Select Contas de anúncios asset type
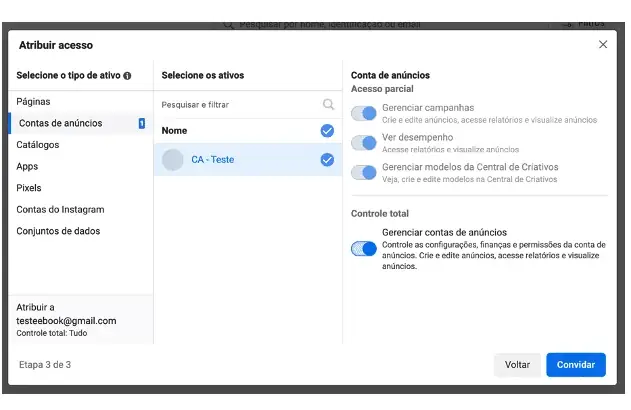Image resolution: width=631 pixels, height=410 pixels. point(80,123)
